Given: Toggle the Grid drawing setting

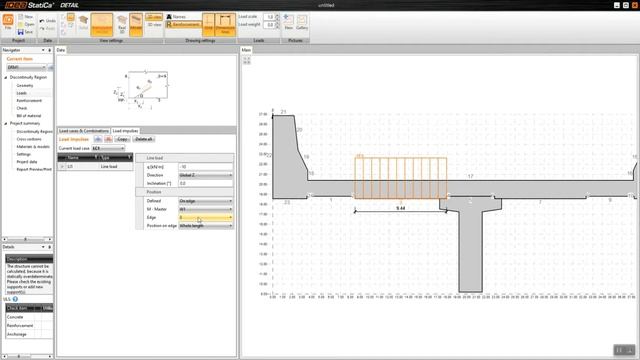Looking at the screenshot, I should coord(208,24).
